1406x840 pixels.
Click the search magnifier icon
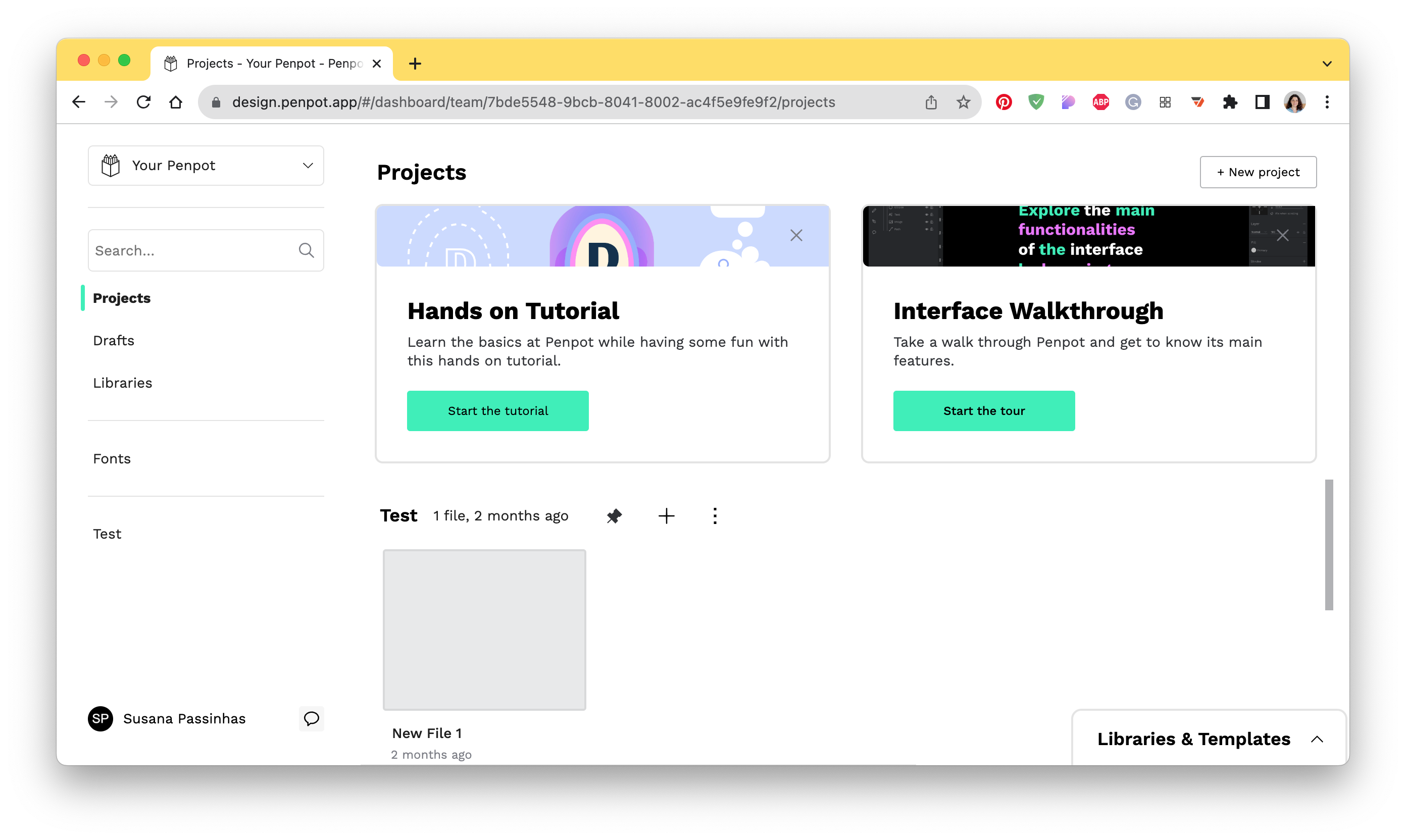(307, 250)
